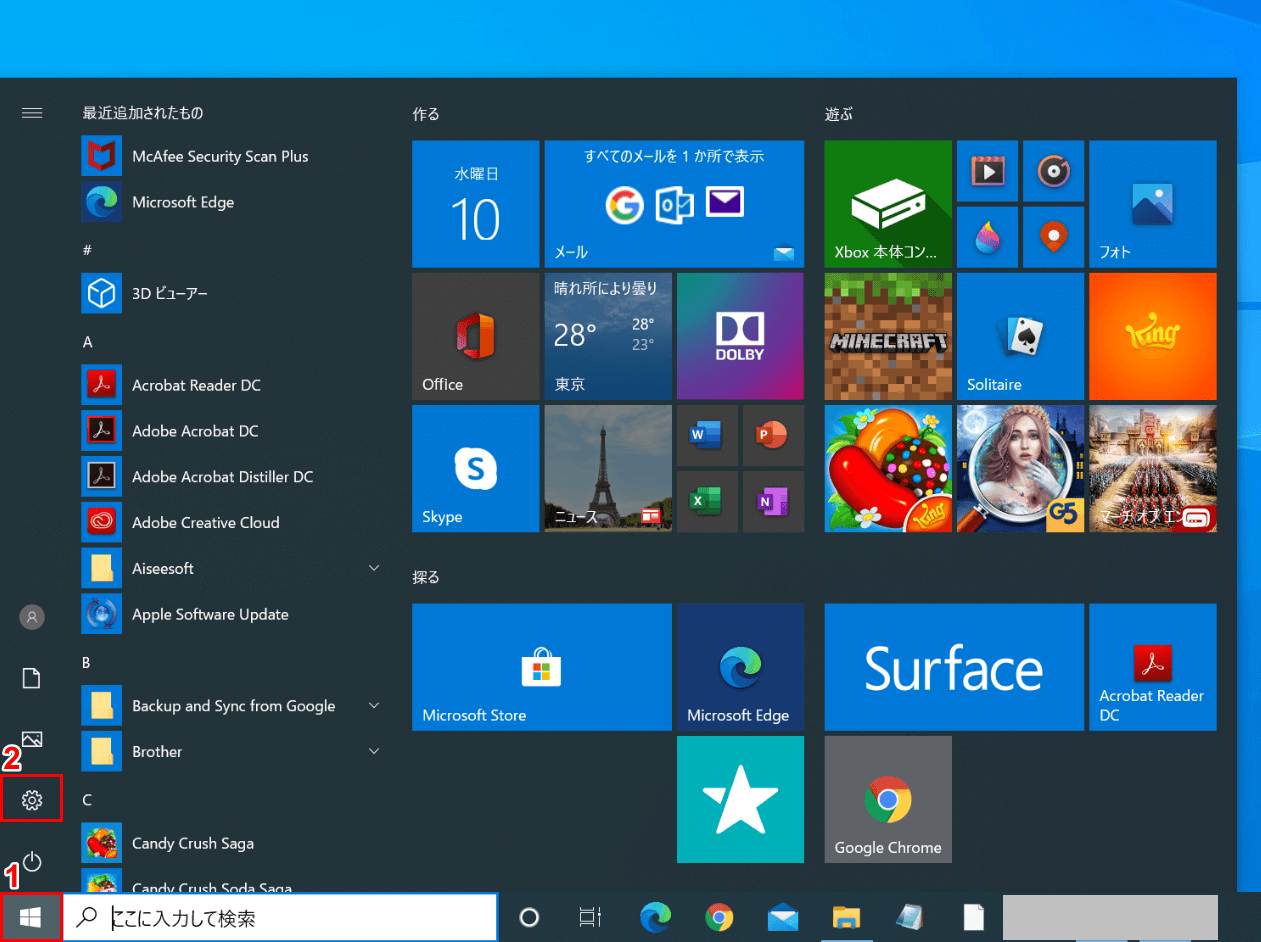
Task: Open the ニュース tile
Action: pyautogui.click(x=608, y=468)
